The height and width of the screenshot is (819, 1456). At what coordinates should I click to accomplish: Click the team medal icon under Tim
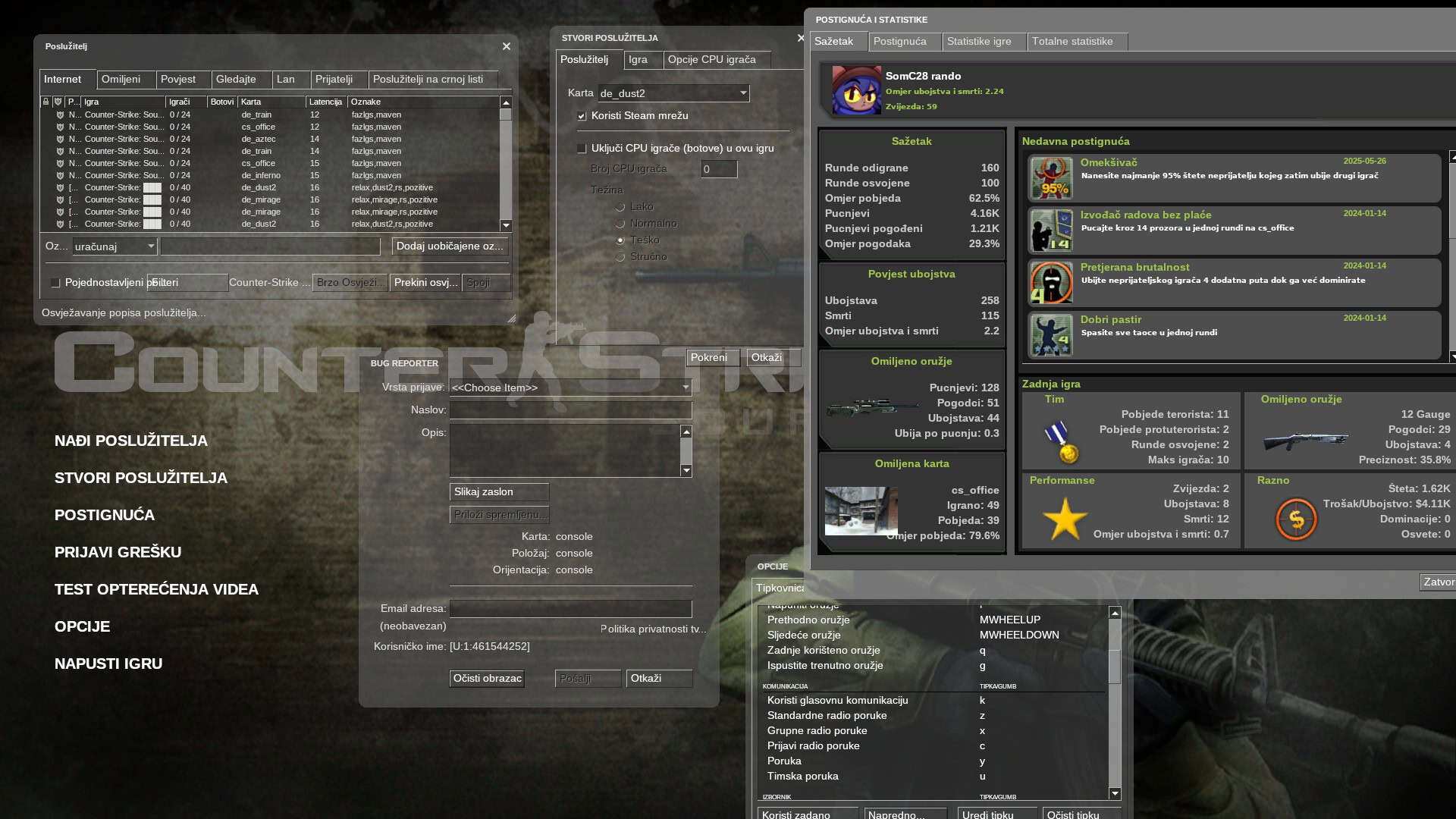[1062, 442]
